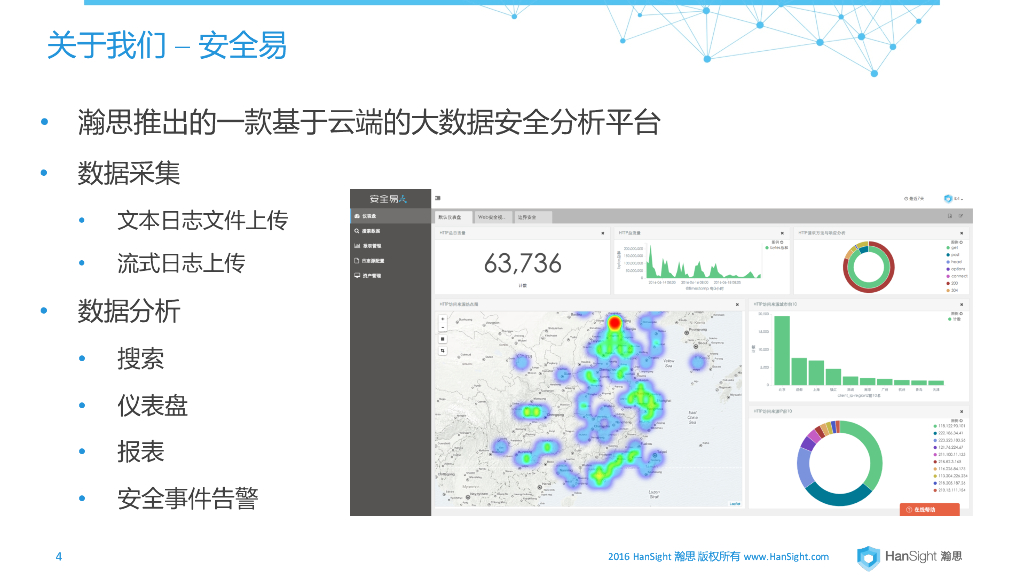Toggle the 'options' legend entry
Image resolution: width=1024 pixels, height=577 pixels.
coord(956,269)
